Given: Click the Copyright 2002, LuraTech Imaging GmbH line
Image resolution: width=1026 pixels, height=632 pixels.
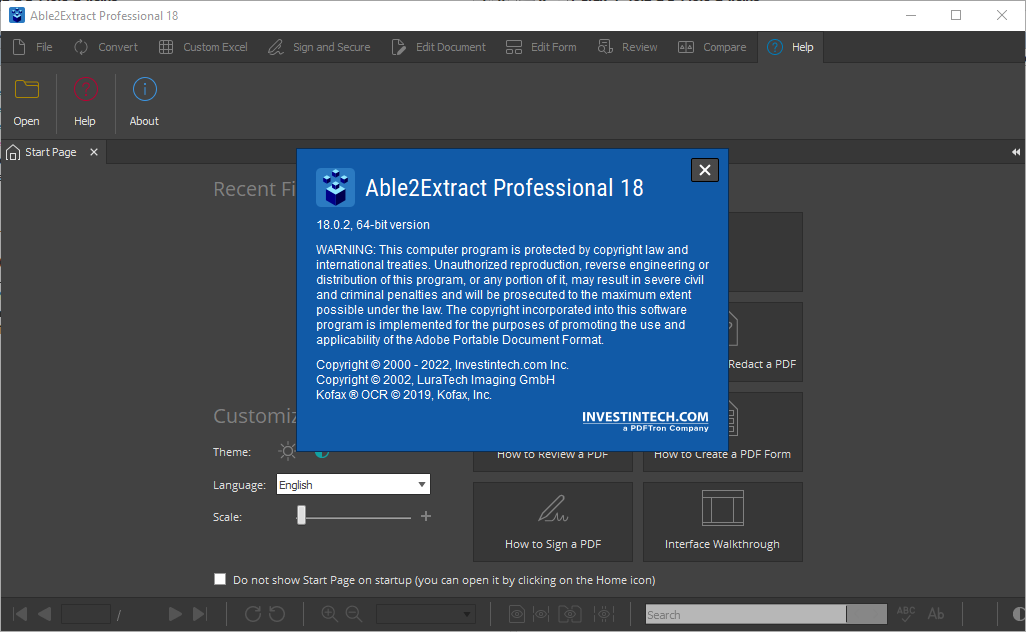Looking at the screenshot, I should coord(435,379).
